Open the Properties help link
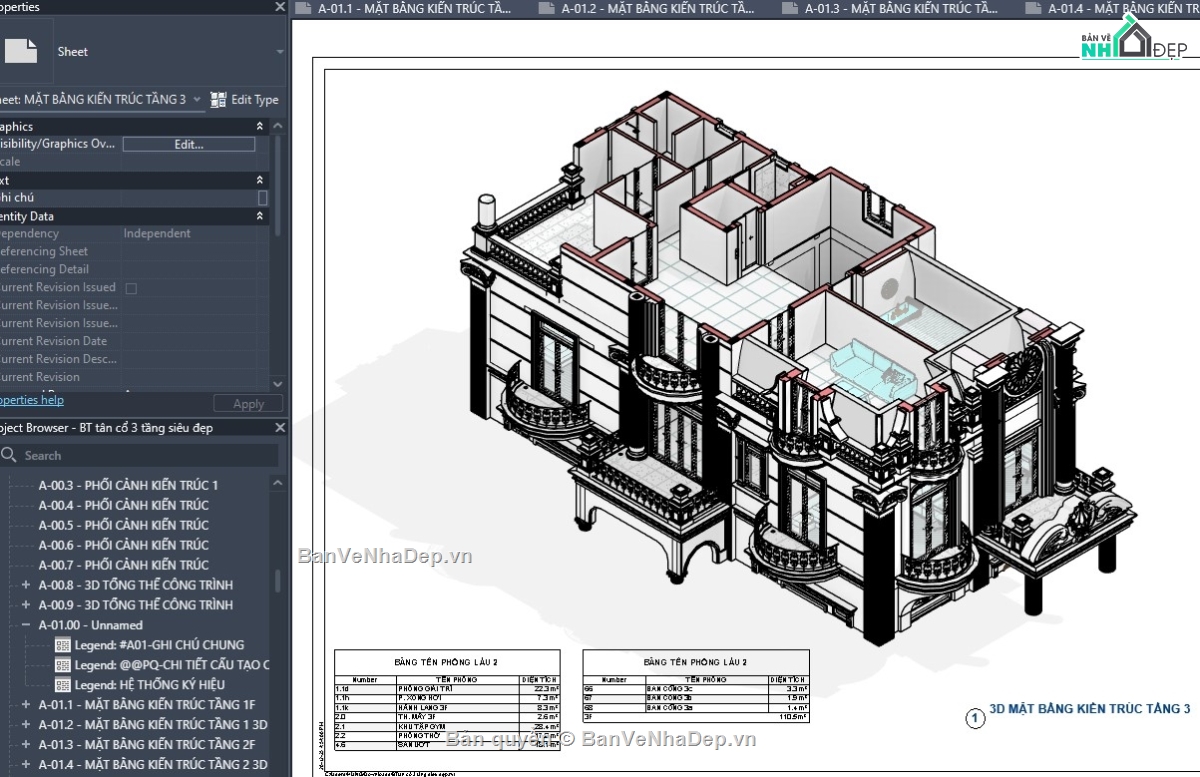The image size is (1200, 777). tap(31, 400)
